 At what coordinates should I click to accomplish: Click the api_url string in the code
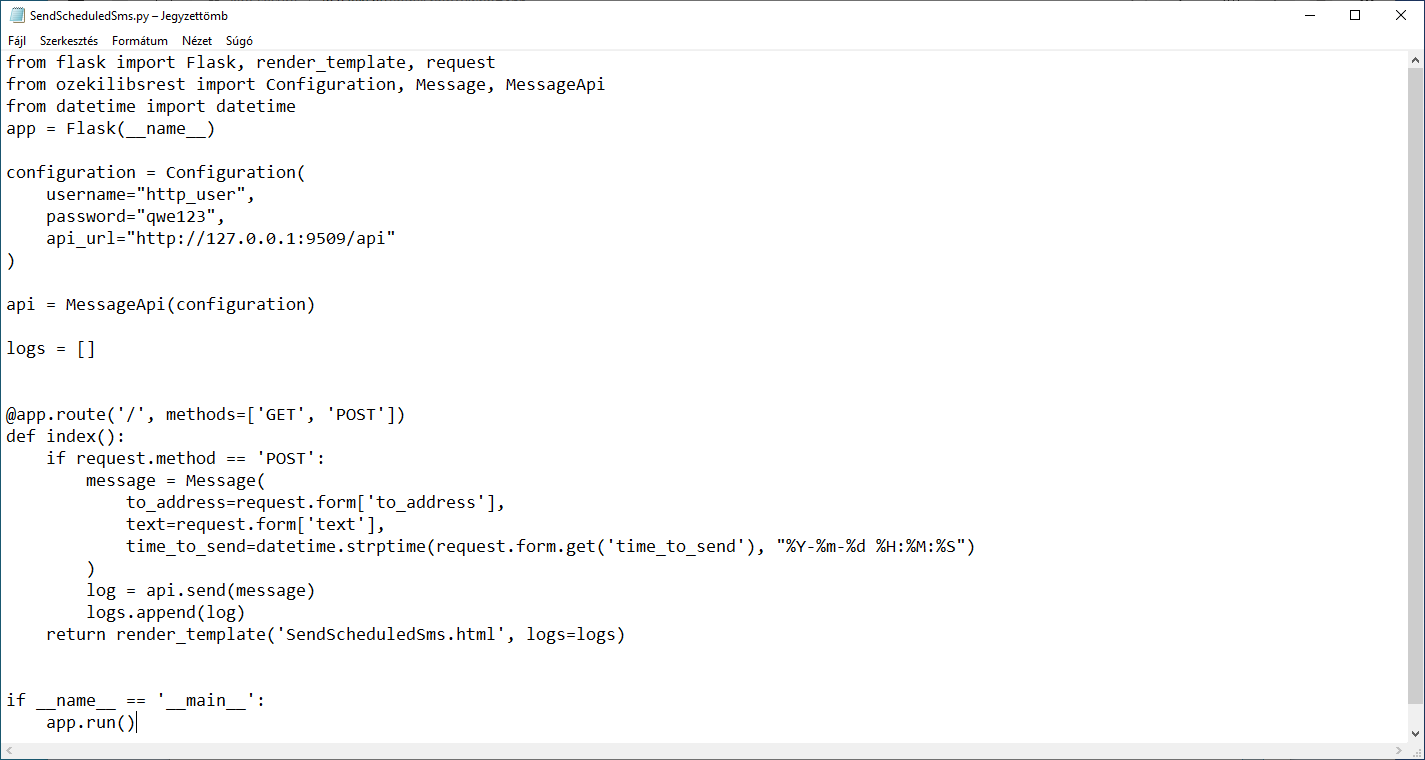265,238
